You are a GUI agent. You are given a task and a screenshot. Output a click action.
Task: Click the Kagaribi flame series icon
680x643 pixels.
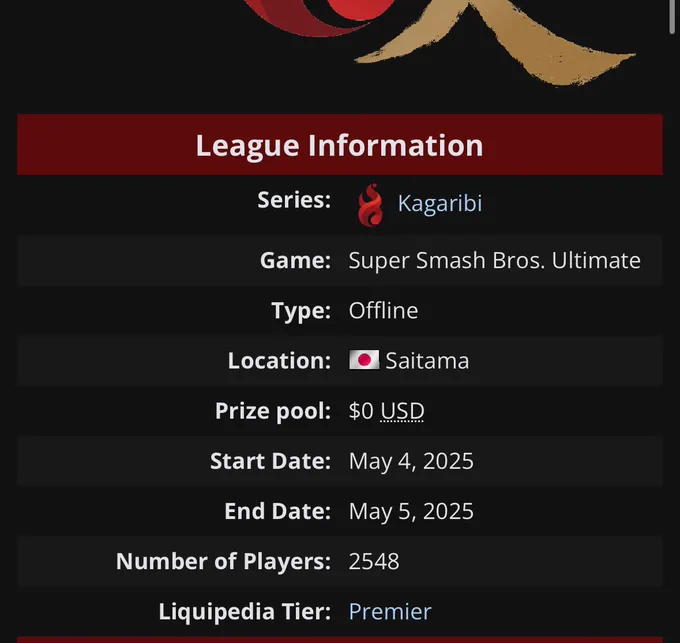point(370,205)
